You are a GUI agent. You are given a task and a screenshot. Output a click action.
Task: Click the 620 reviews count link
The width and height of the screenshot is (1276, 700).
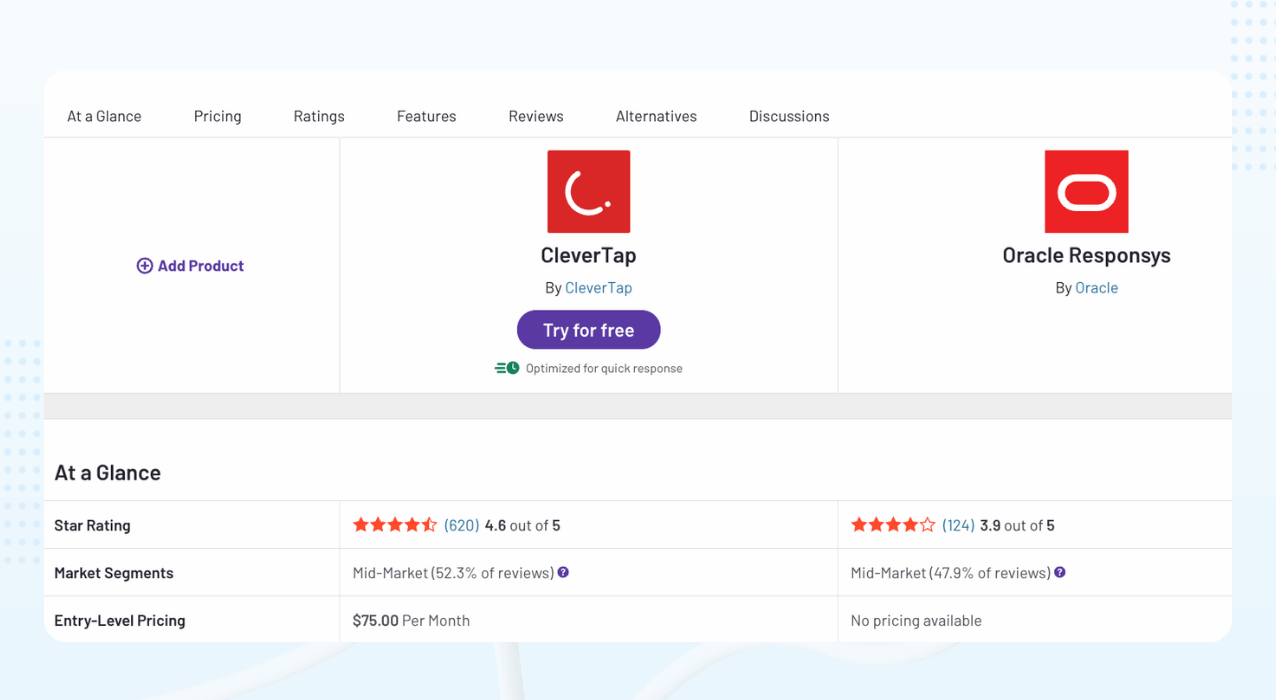462,525
